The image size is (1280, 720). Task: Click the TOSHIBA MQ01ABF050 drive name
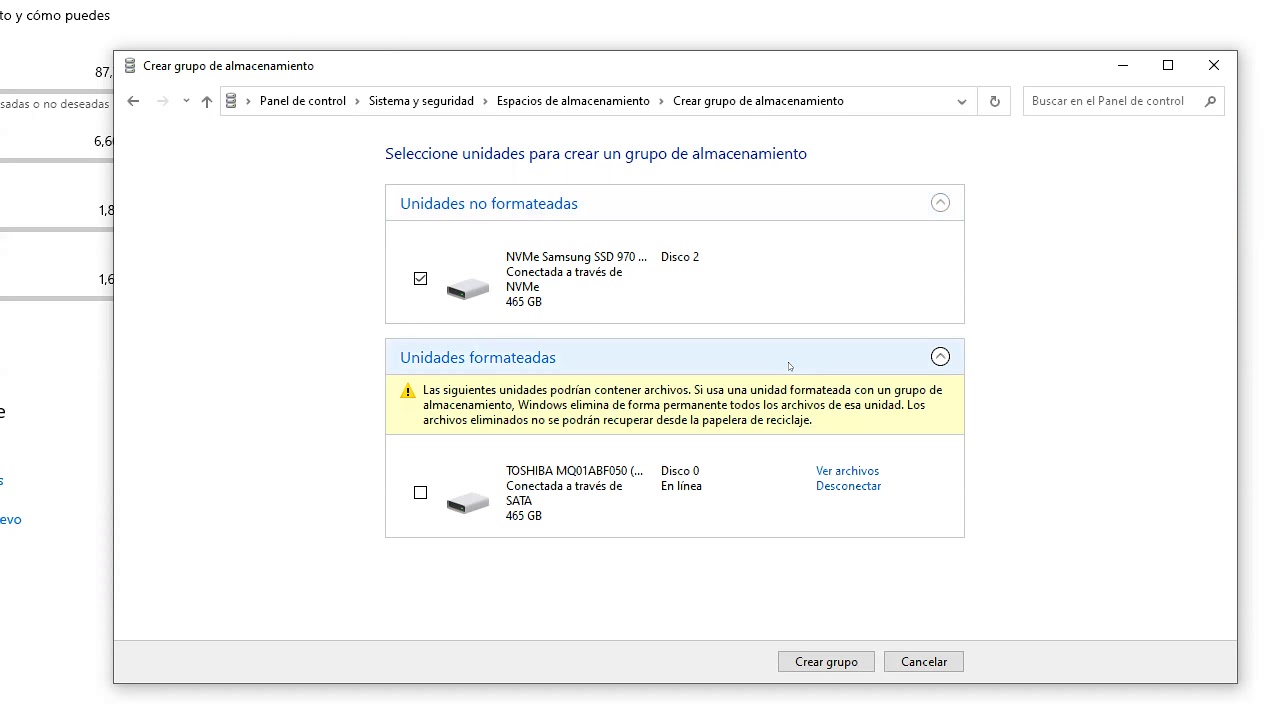(574, 471)
